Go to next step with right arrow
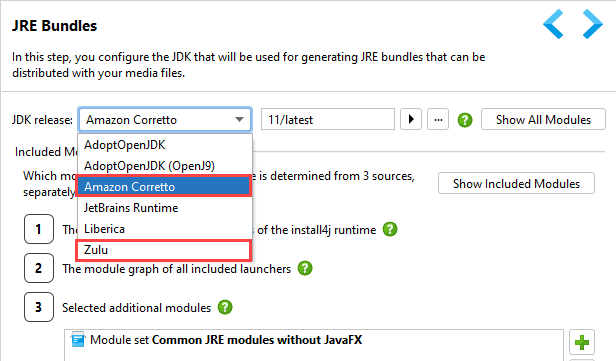 pyautogui.click(x=592, y=24)
